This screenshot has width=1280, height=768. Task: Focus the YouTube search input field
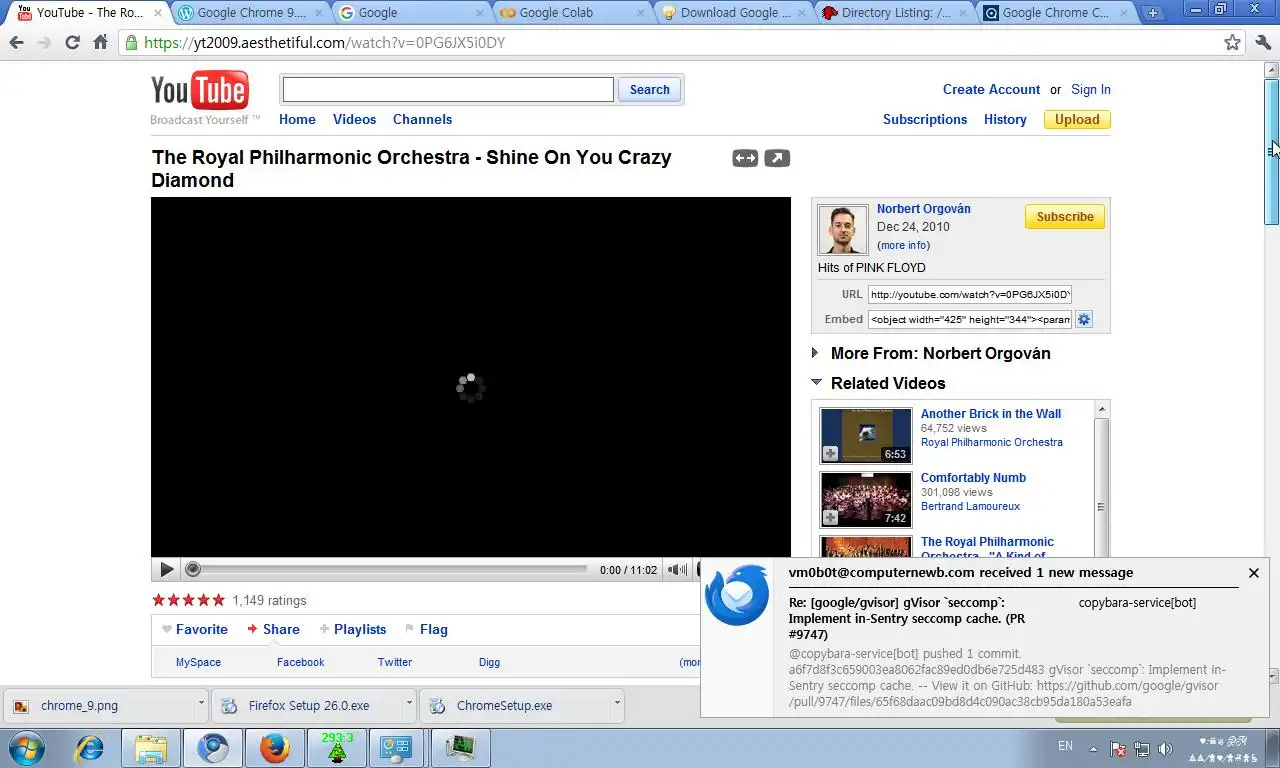[x=448, y=89]
